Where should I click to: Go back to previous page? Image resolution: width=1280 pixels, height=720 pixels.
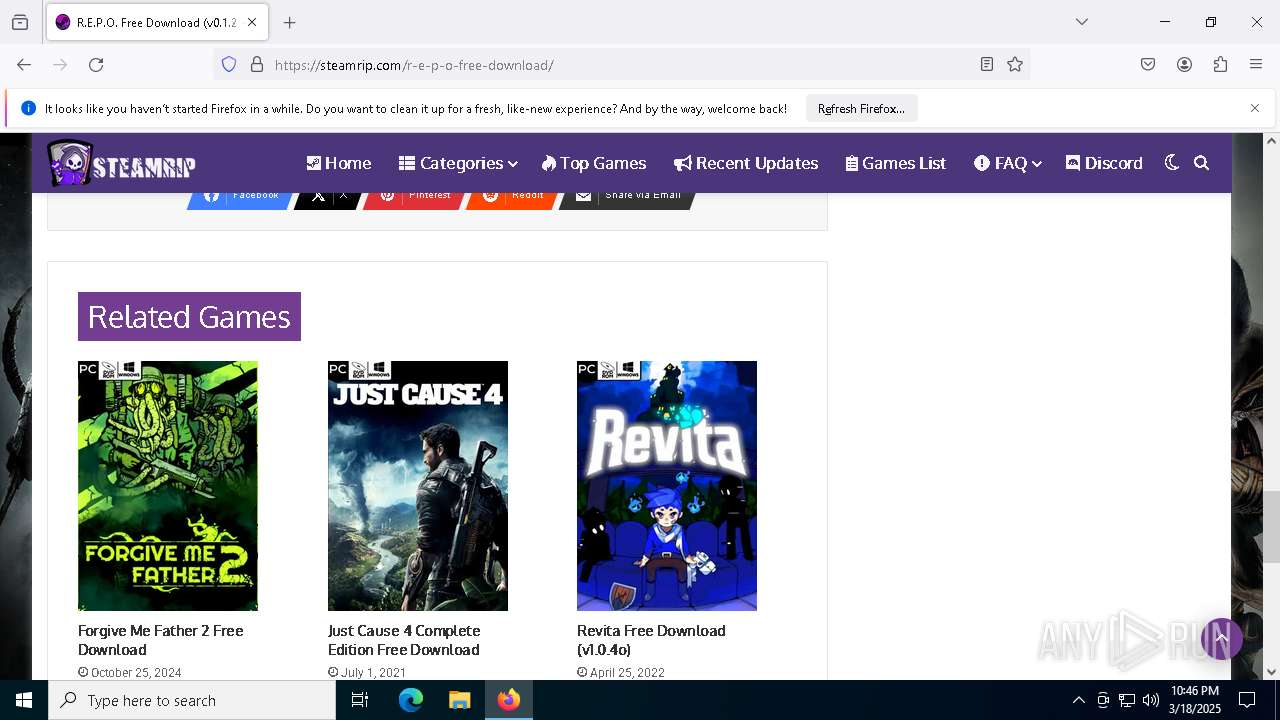click(24, 64)
